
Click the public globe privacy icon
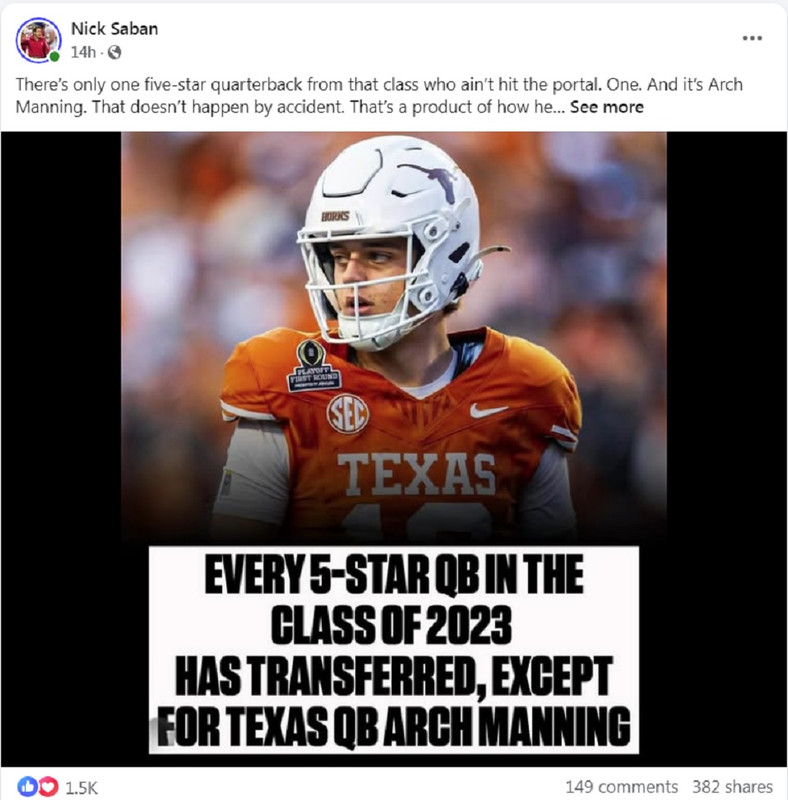(x=115, y=53)
